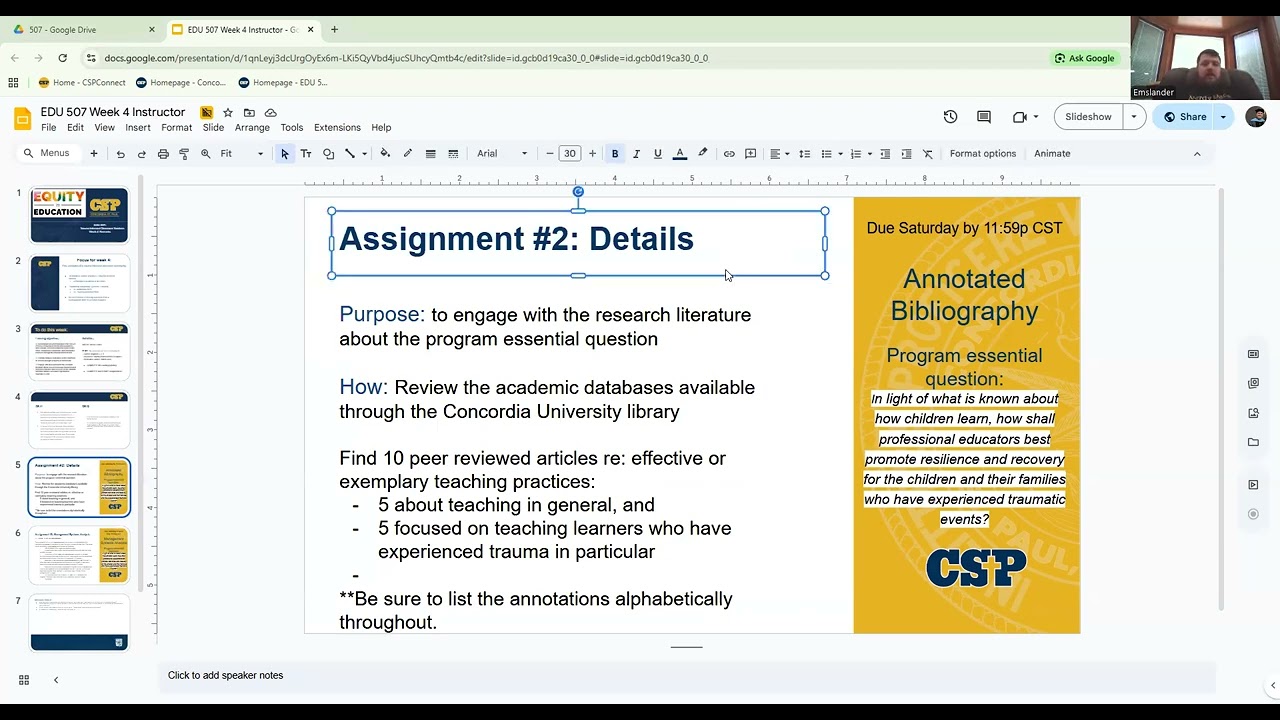1280x720 pixels.
Task: Open Format options panel
Action: pos(983,154)
